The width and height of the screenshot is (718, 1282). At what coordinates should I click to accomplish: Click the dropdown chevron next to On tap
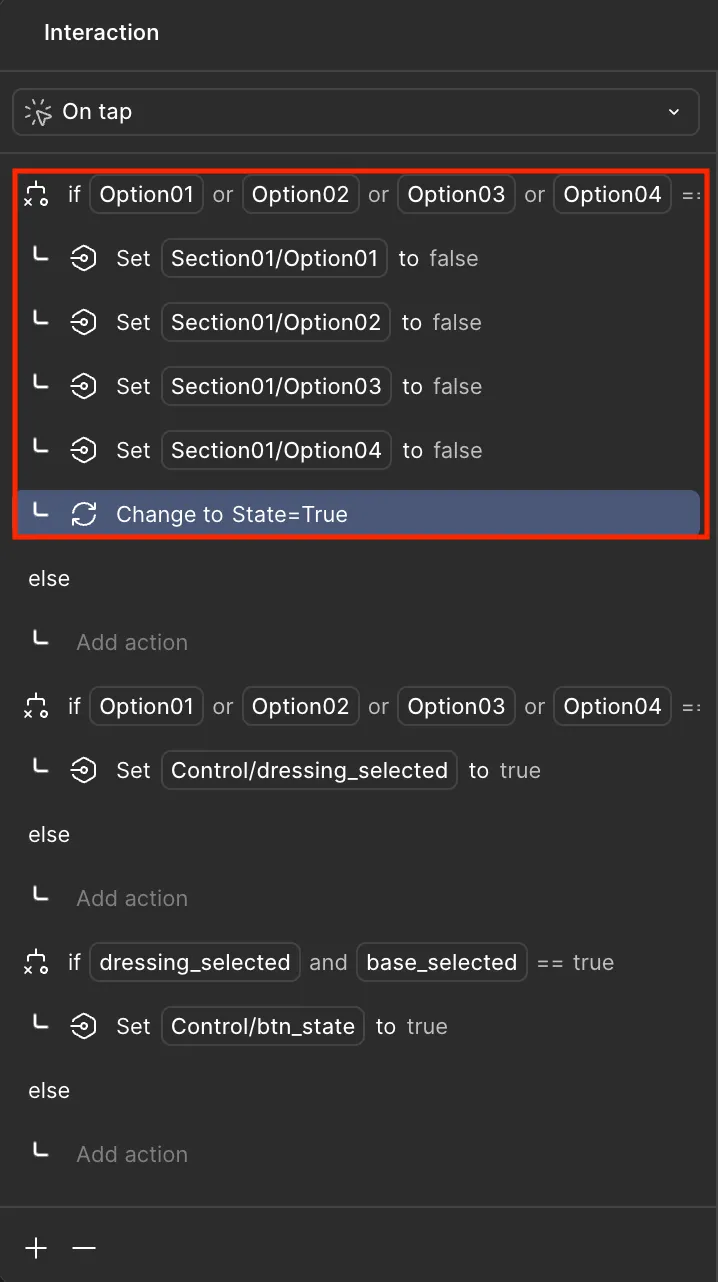(x=674, y=112)
